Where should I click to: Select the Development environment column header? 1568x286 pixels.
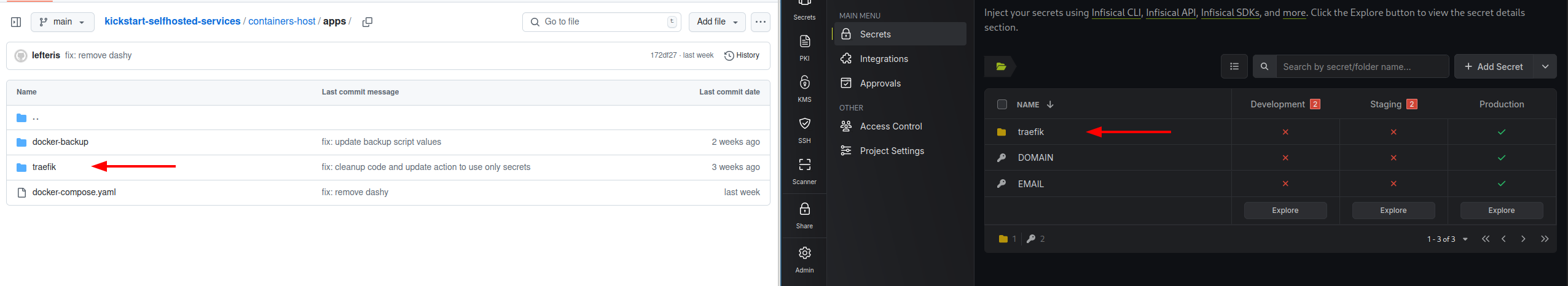coord(1285,104)
